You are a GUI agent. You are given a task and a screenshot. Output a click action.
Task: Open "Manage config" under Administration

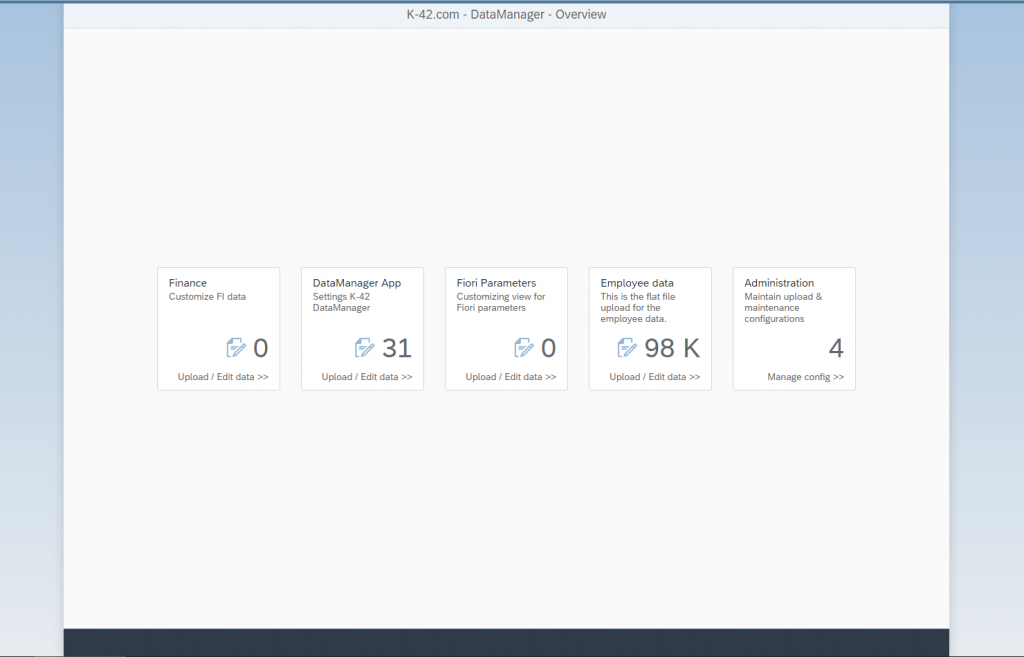[x=805, y=377]
